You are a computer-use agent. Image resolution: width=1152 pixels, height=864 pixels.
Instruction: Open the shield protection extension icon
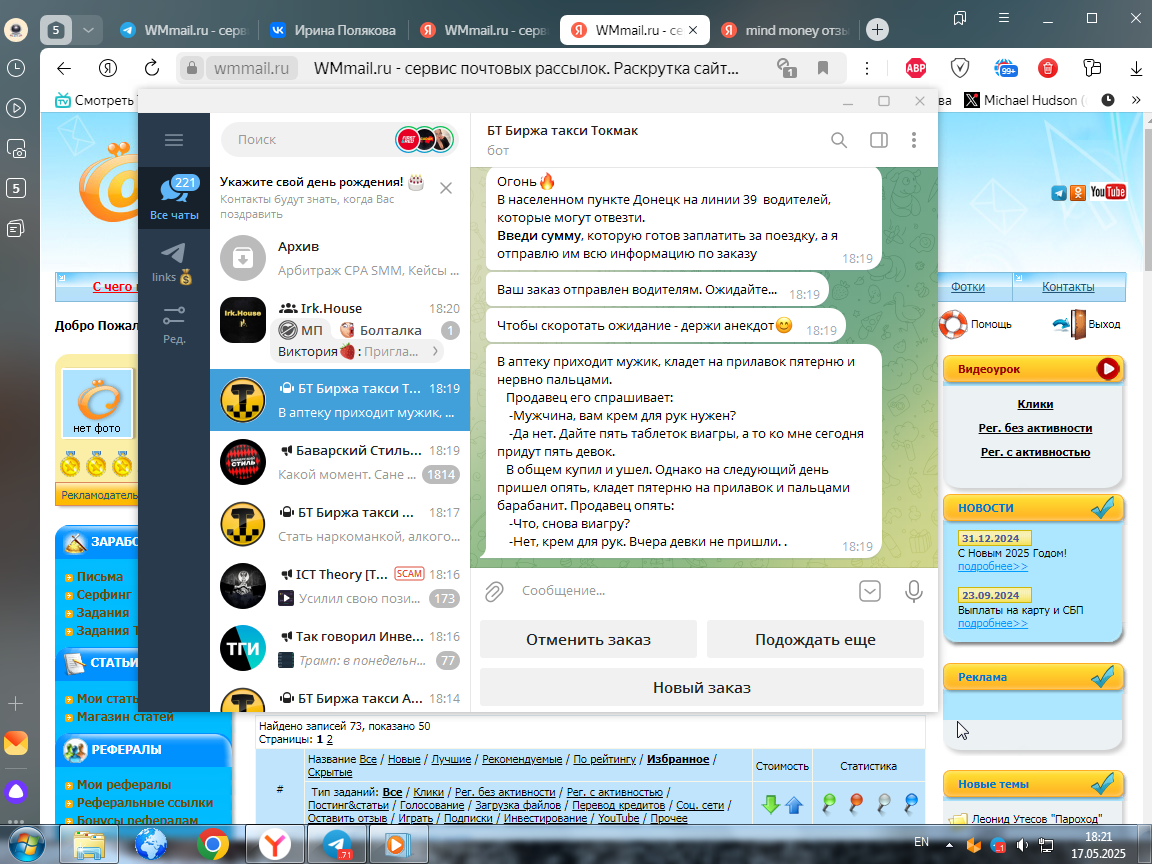coord(960,68)
